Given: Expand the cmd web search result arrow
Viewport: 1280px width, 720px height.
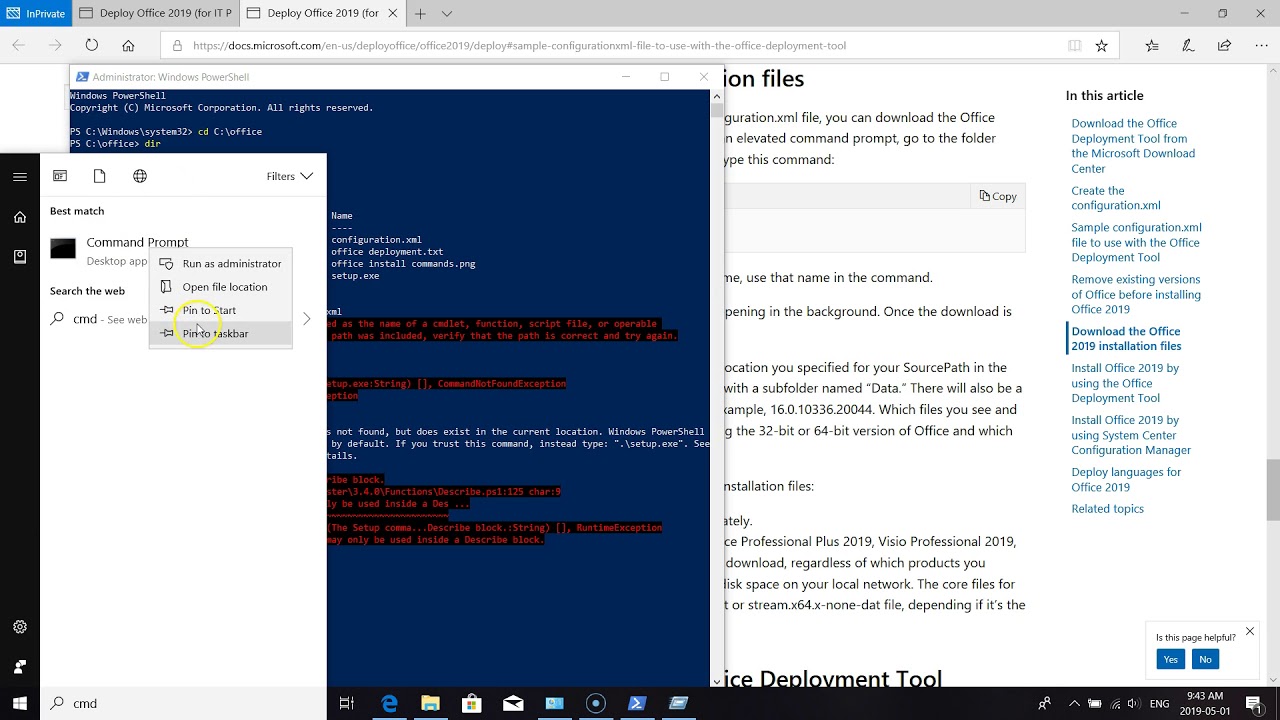Looking at the screenshot, I should (x=307, y=319).
